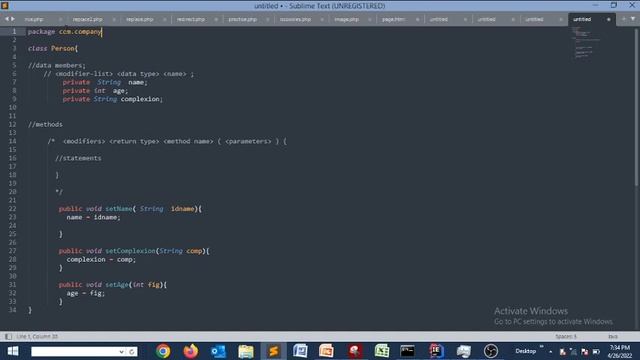Click the 'class Person{' line

(x=53, y=48)
